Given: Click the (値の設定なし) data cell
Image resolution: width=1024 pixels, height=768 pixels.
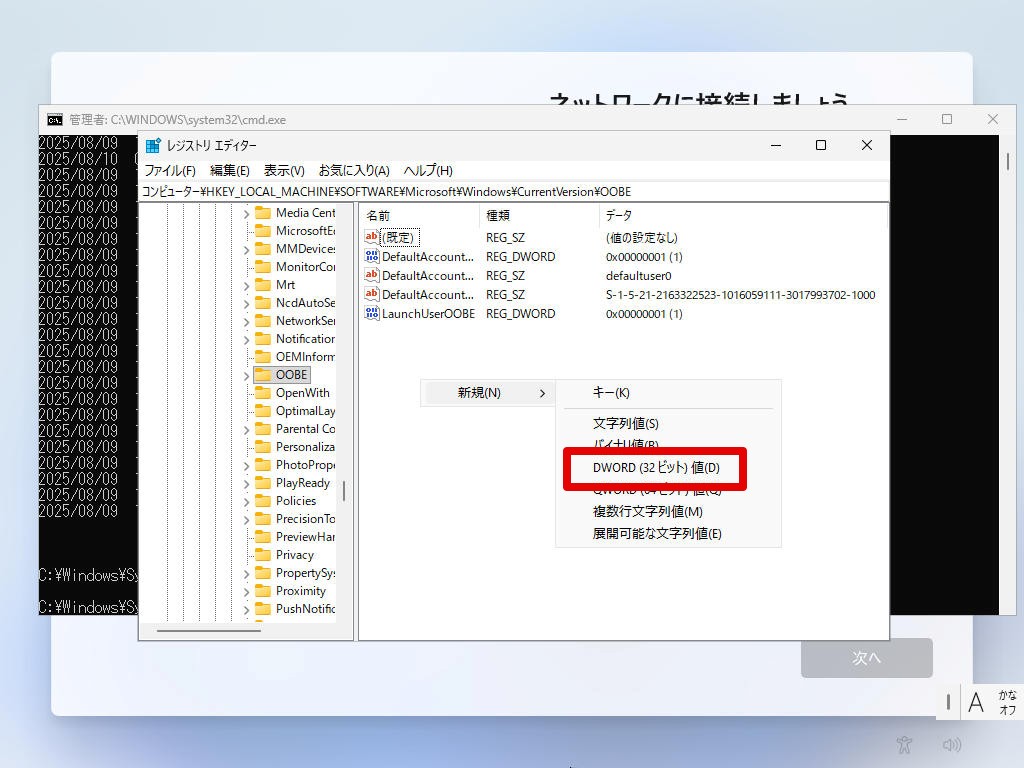Looking at the screenshot, I should tap(641, 238).
